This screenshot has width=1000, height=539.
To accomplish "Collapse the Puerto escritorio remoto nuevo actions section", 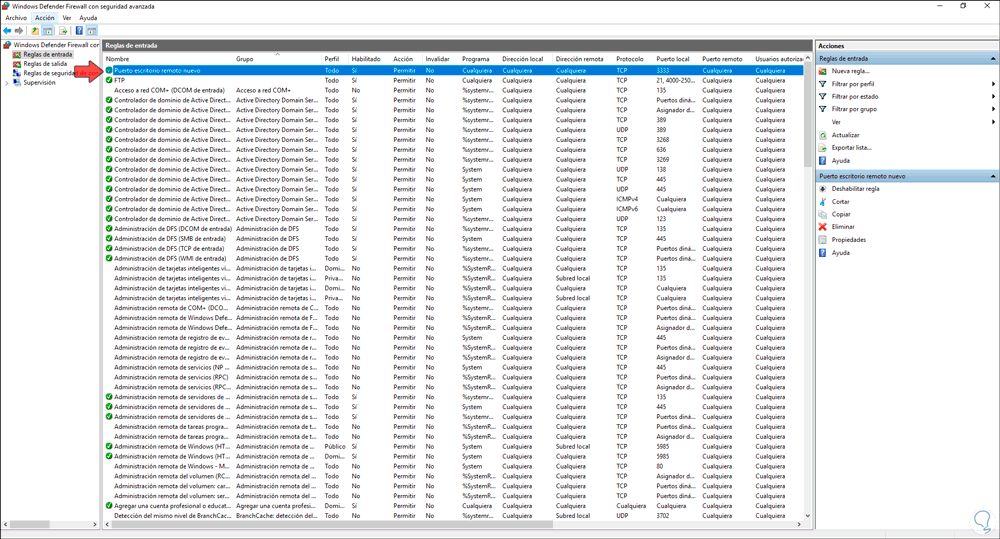I will (x=993, y=176).
